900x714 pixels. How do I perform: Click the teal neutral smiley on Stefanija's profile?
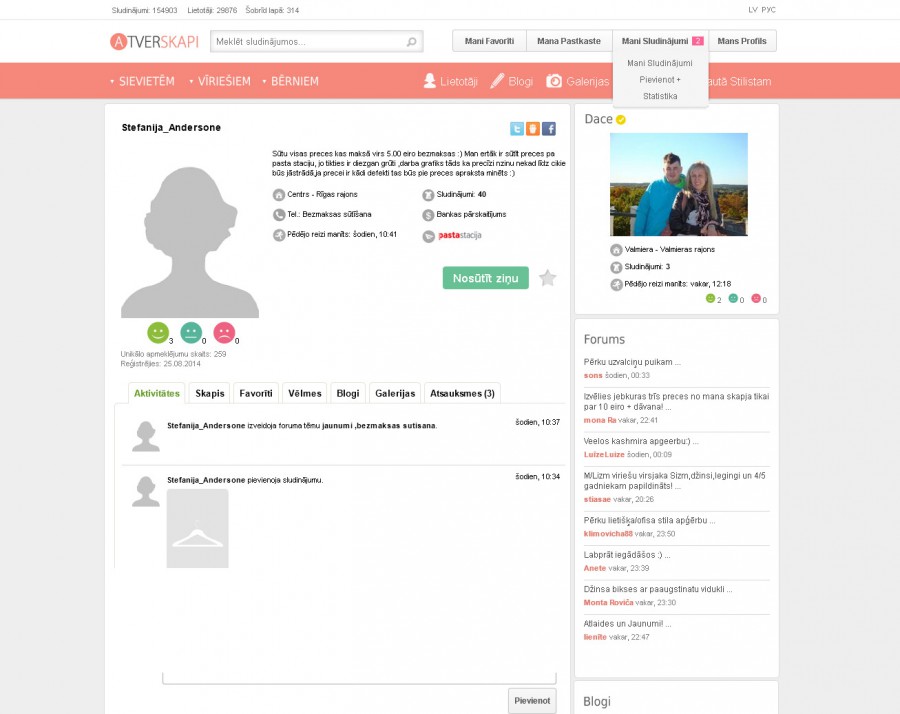pyautogui.click(x=191, y=332)
